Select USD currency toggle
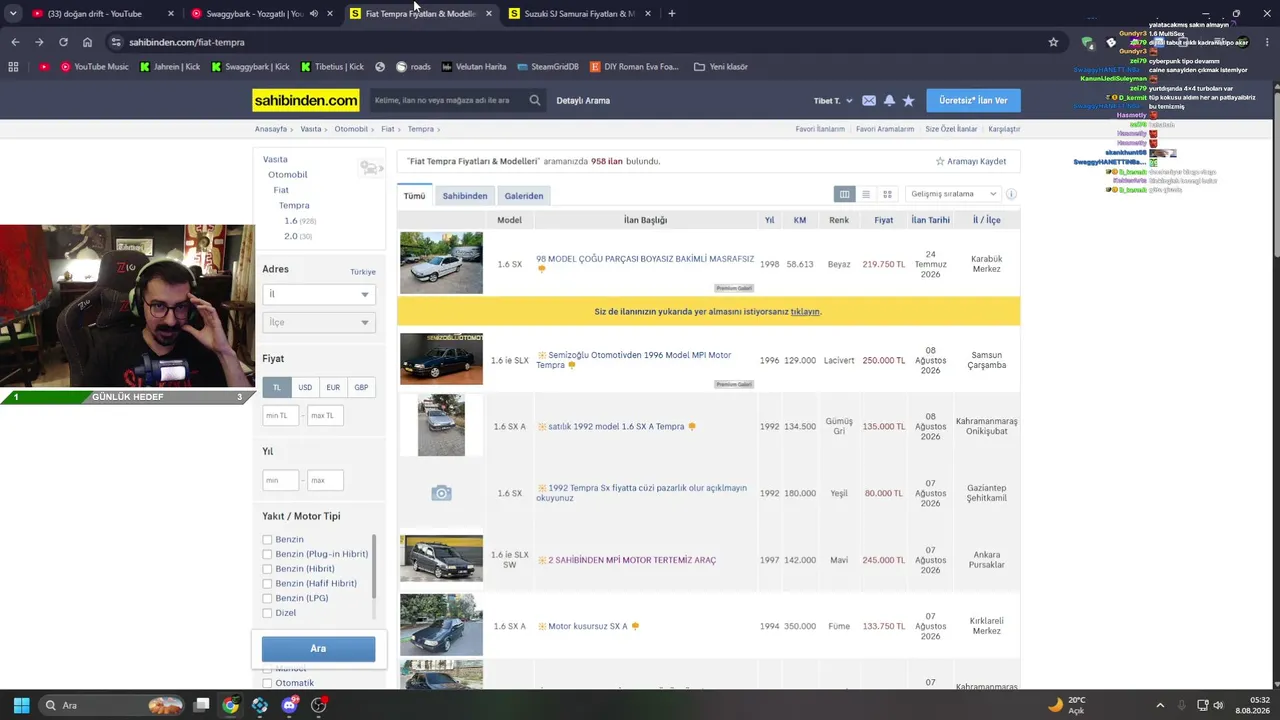1280x720 pixels. pos(305,387)
